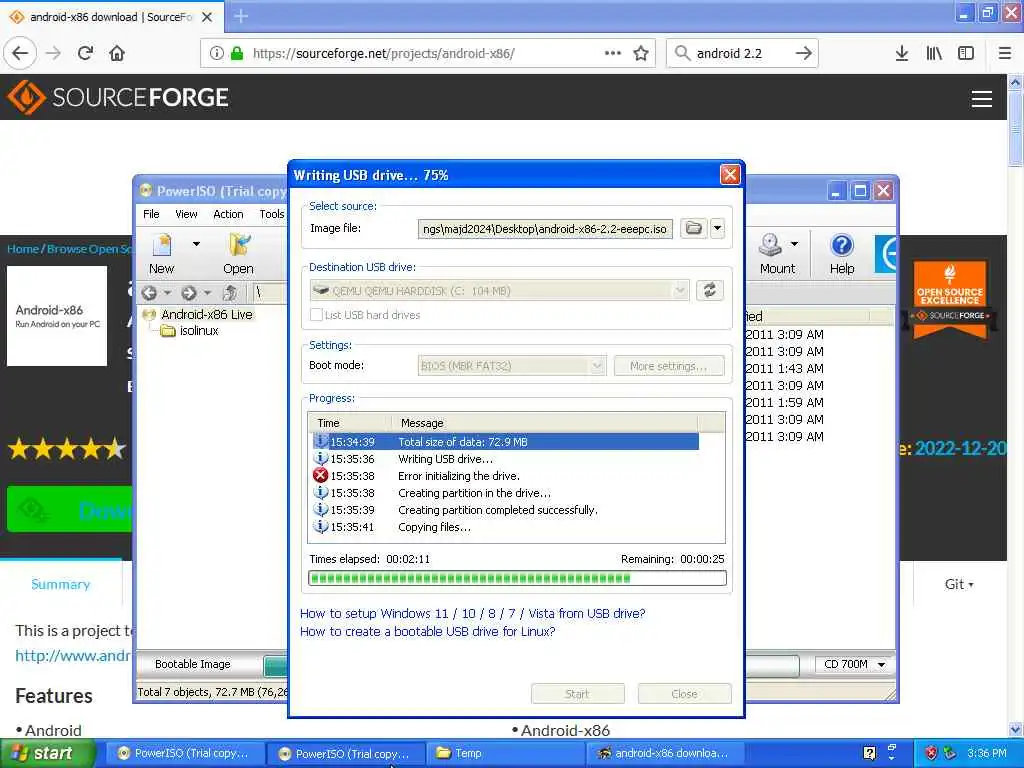Browse for image file with folder icon

pyautogui.click(x=694, y=229)
